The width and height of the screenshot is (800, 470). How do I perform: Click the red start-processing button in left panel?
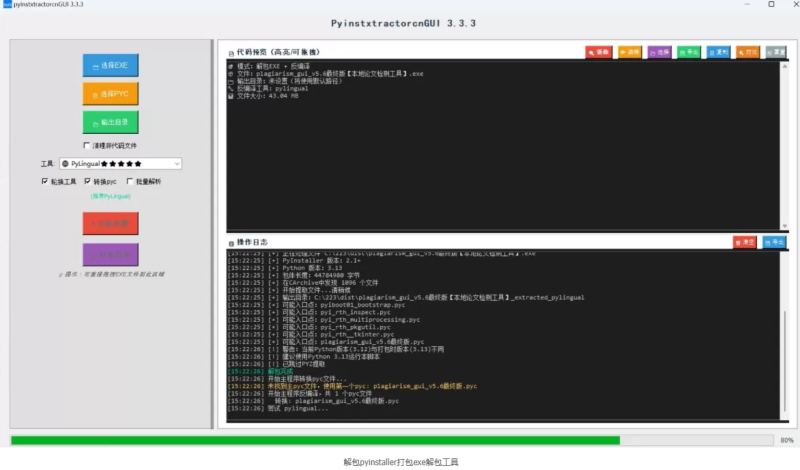(110, 224)
